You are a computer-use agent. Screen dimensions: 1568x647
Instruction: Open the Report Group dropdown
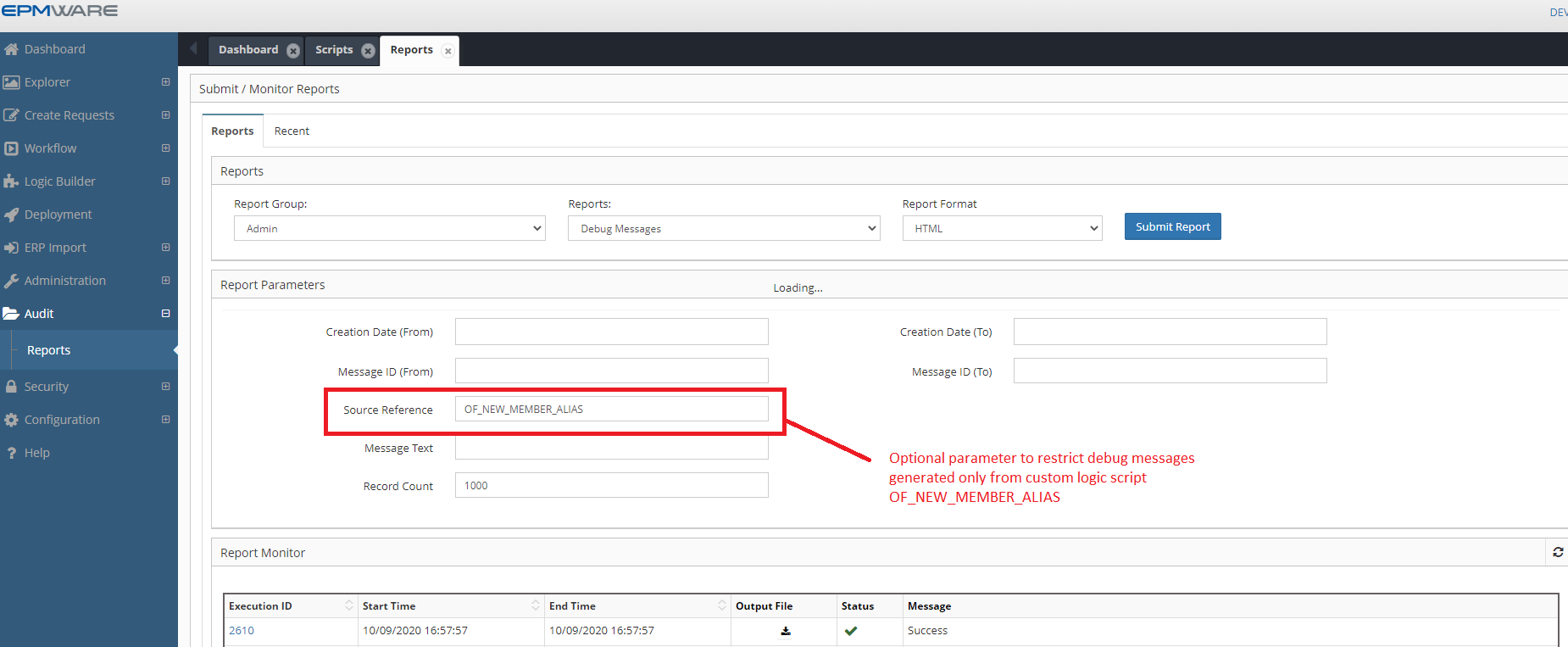point(389,228)
